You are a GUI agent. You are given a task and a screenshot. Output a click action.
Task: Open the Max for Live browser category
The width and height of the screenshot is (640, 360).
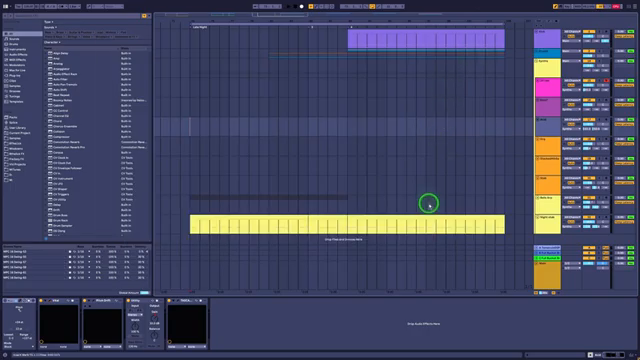17,70
